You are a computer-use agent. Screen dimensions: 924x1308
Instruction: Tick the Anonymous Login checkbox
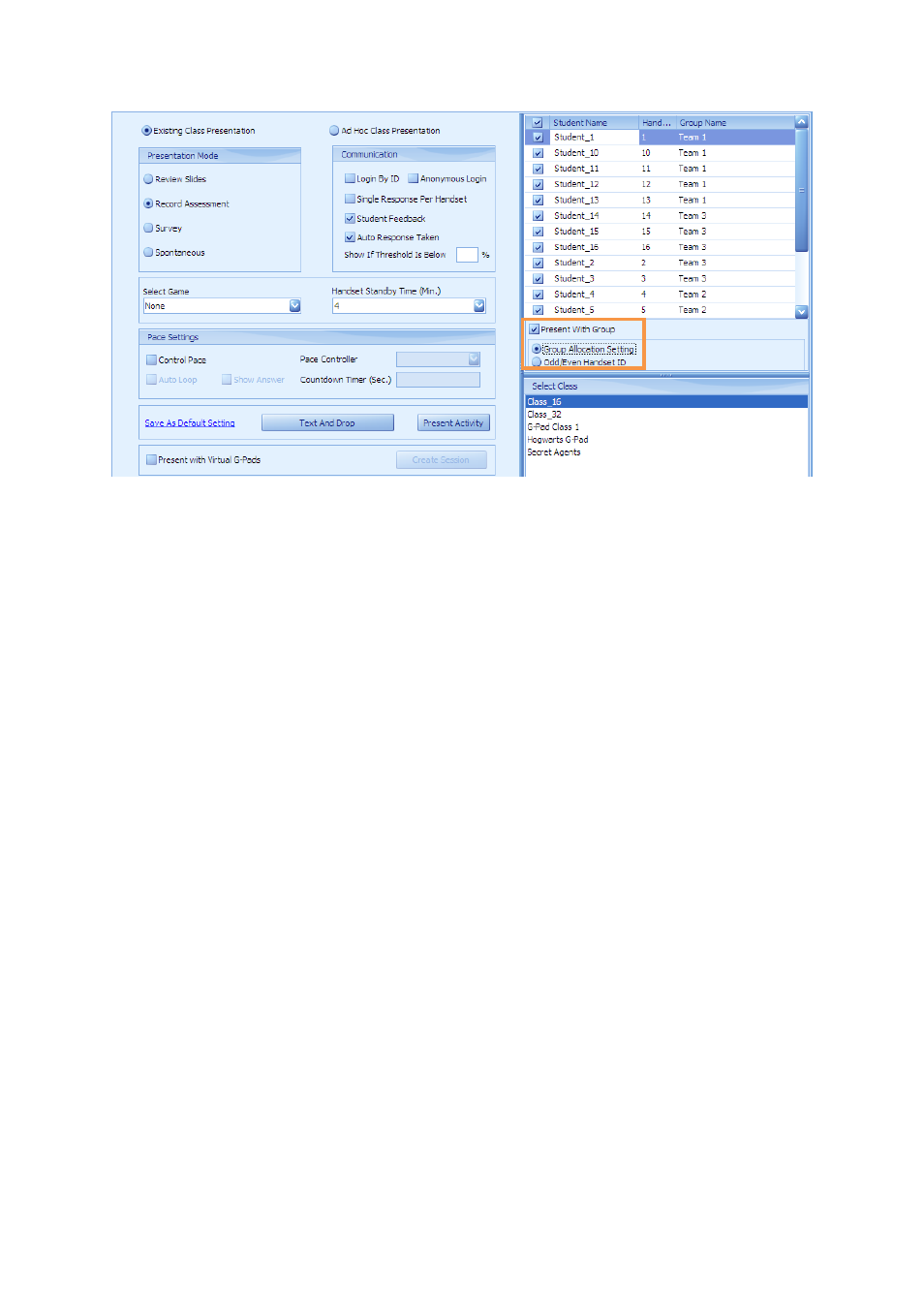(x=414, y=179)
